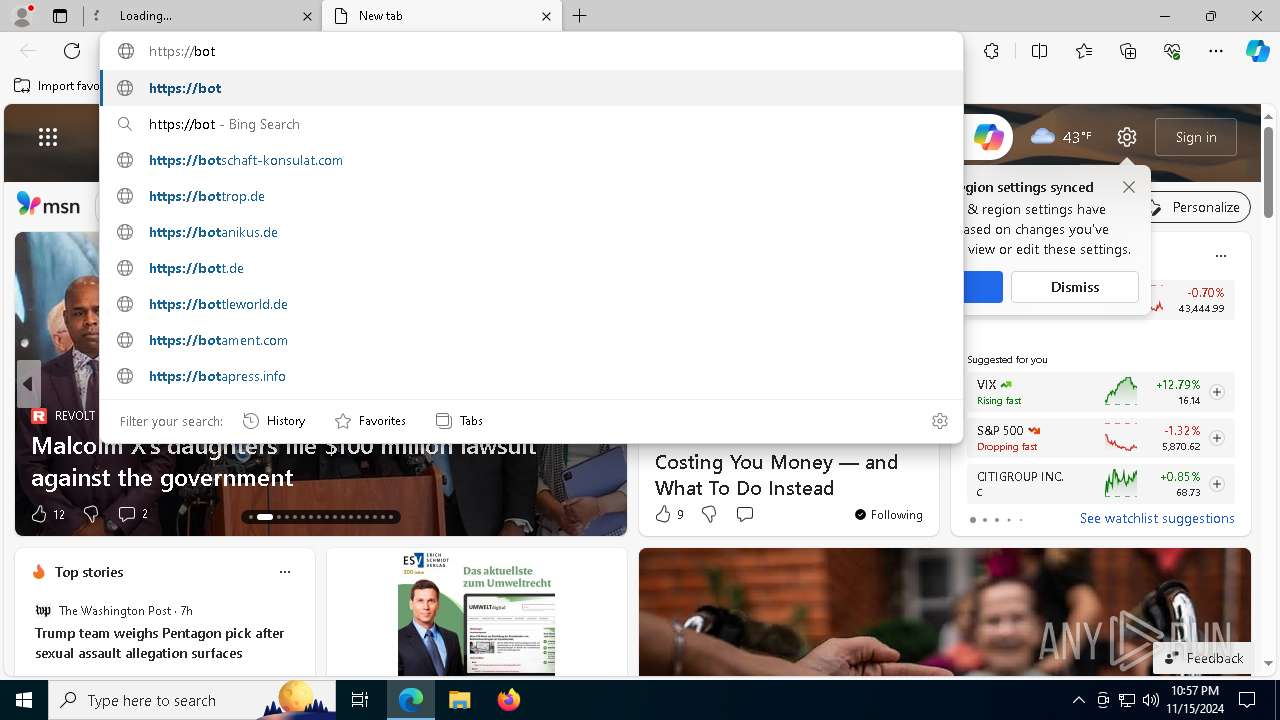Screen dimensions: 1280x720
Task: Add VIX to watchlist
Action: [1217, 392]
